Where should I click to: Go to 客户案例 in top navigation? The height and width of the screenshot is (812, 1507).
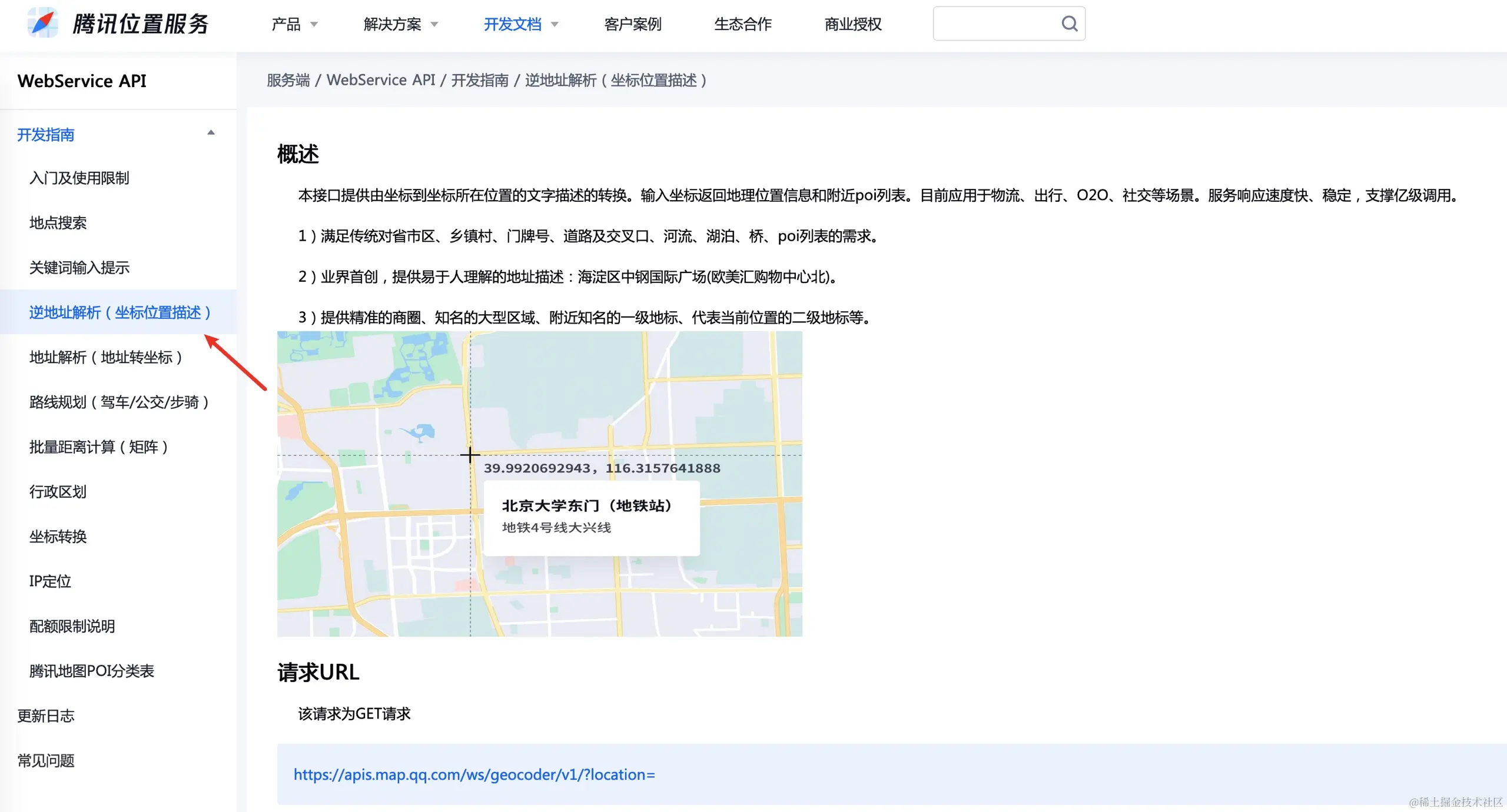pyautogui.click(x=632, y=24)
